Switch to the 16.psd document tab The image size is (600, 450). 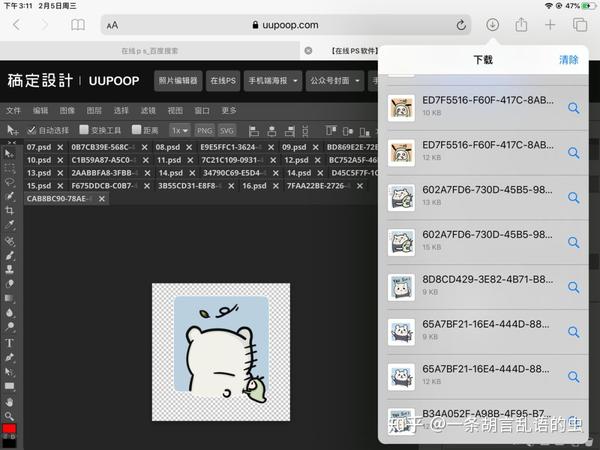254,186
